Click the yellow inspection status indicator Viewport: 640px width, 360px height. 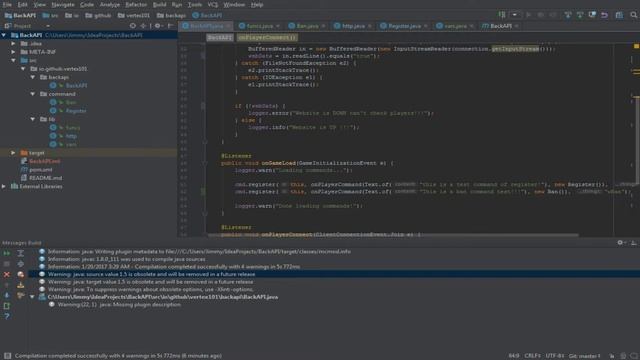(636, 46)
